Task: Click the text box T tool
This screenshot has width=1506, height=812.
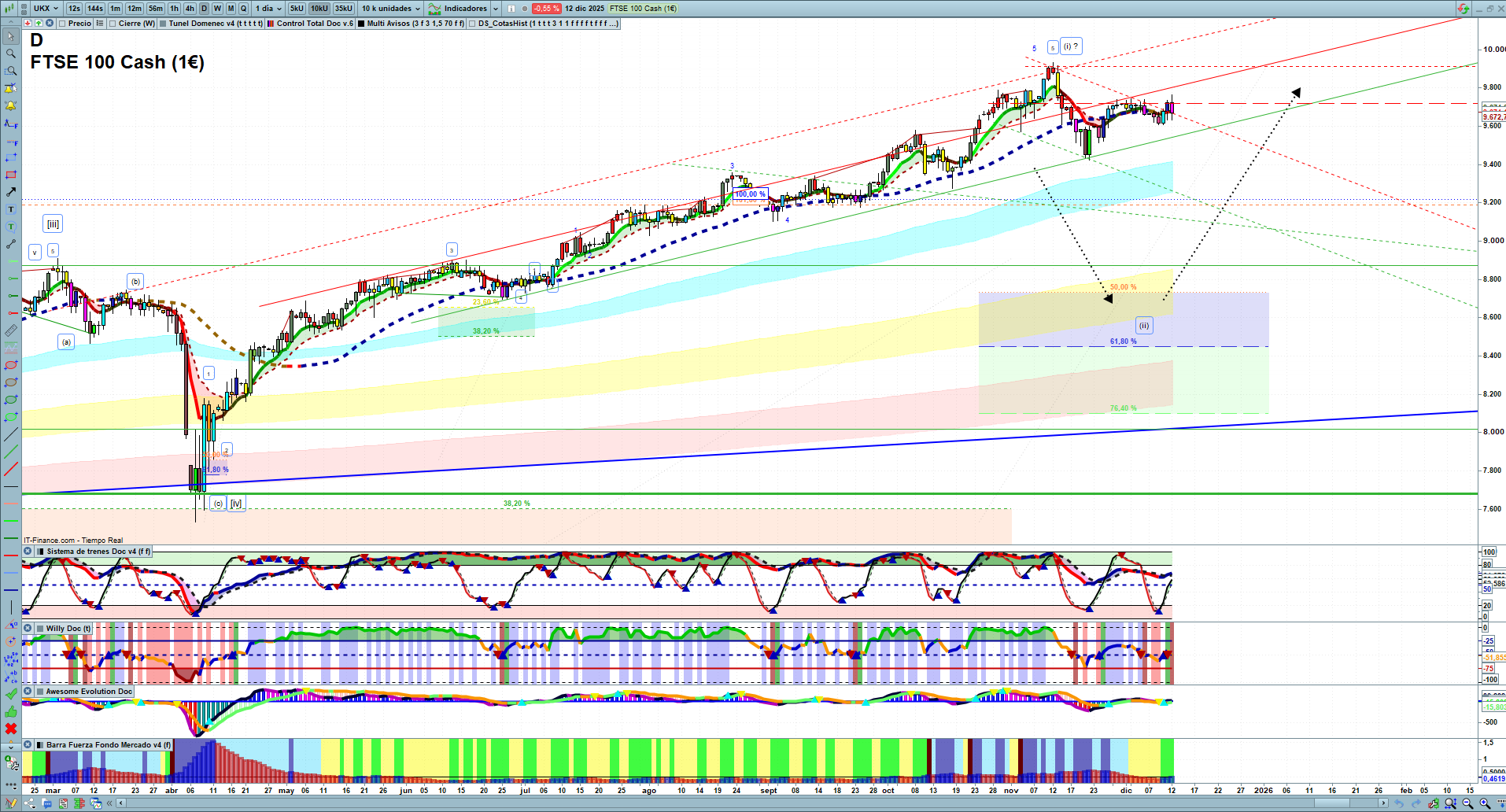Action: [x=11, y=209]
